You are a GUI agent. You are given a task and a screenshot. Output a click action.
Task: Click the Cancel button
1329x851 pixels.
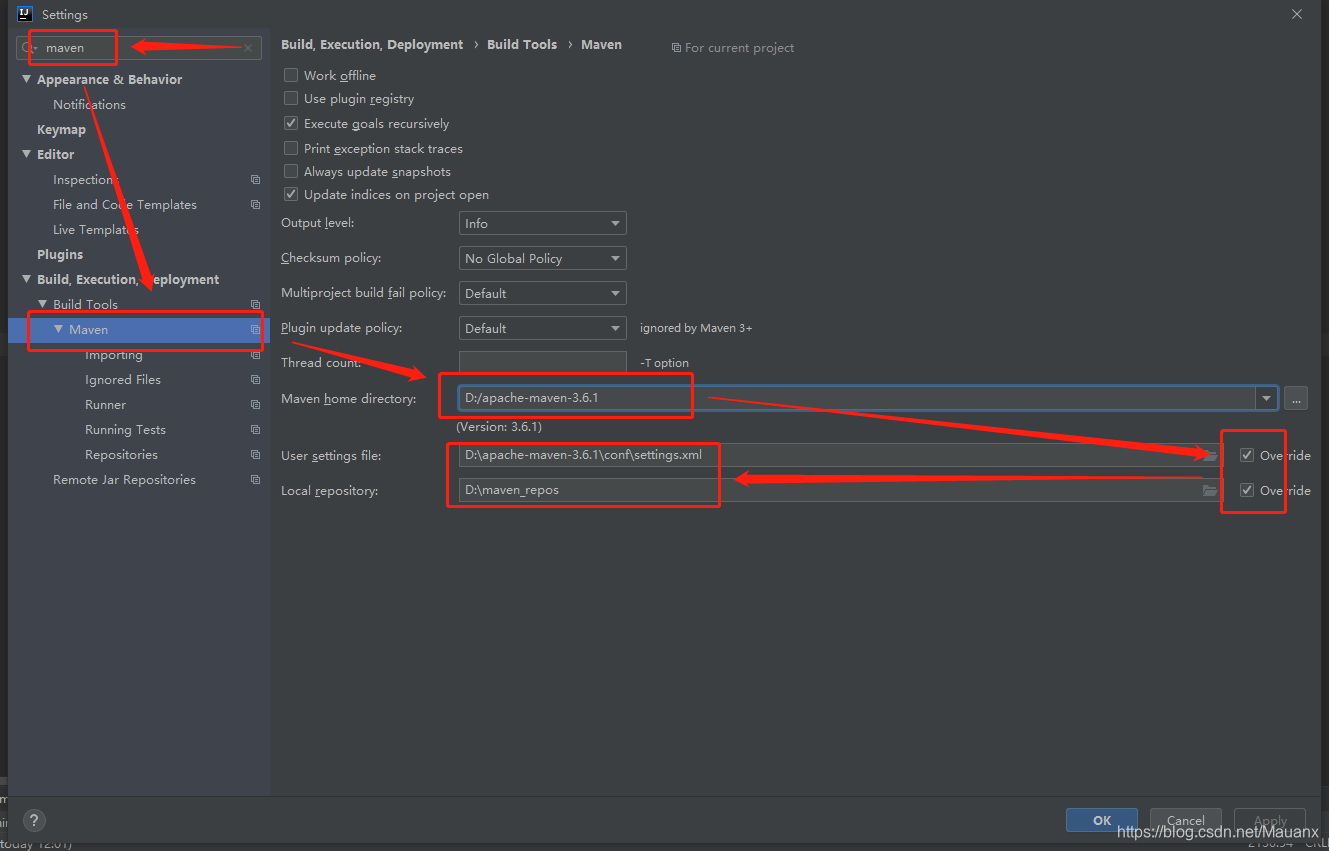(x=1186, y=820)
